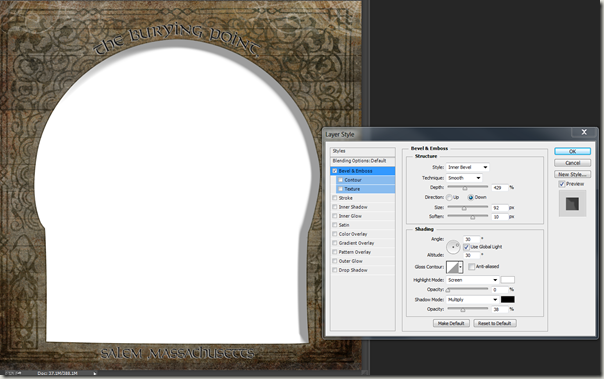Click the Shadow Opacity slider
Image resolution: width=604 pixels, height=379 pixels.
tap(468, 309)
